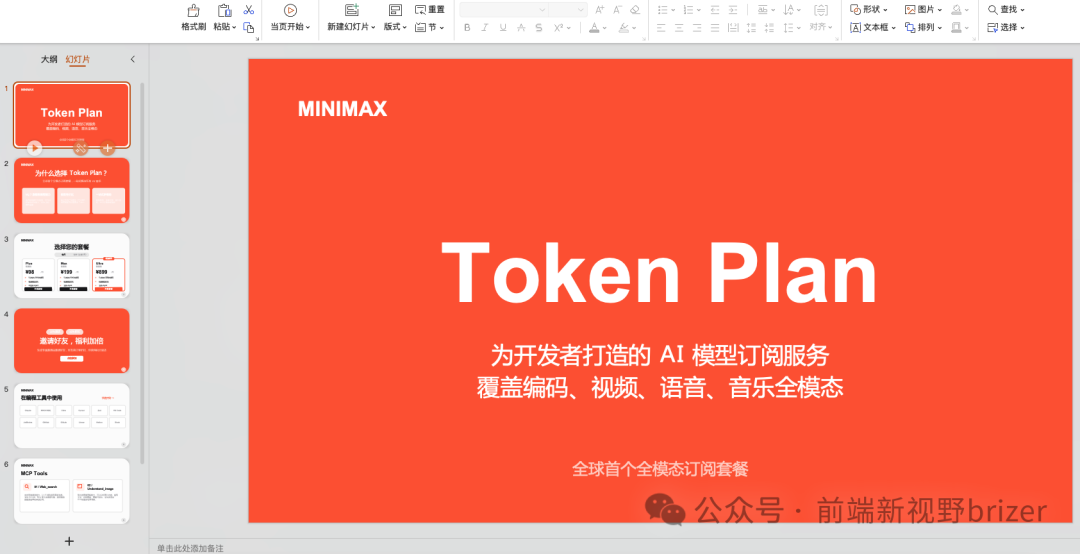Viewport: 1080px width, 554px height.
Task: Click the add slide plus button at panel bottom
Action: pos(69,541)
